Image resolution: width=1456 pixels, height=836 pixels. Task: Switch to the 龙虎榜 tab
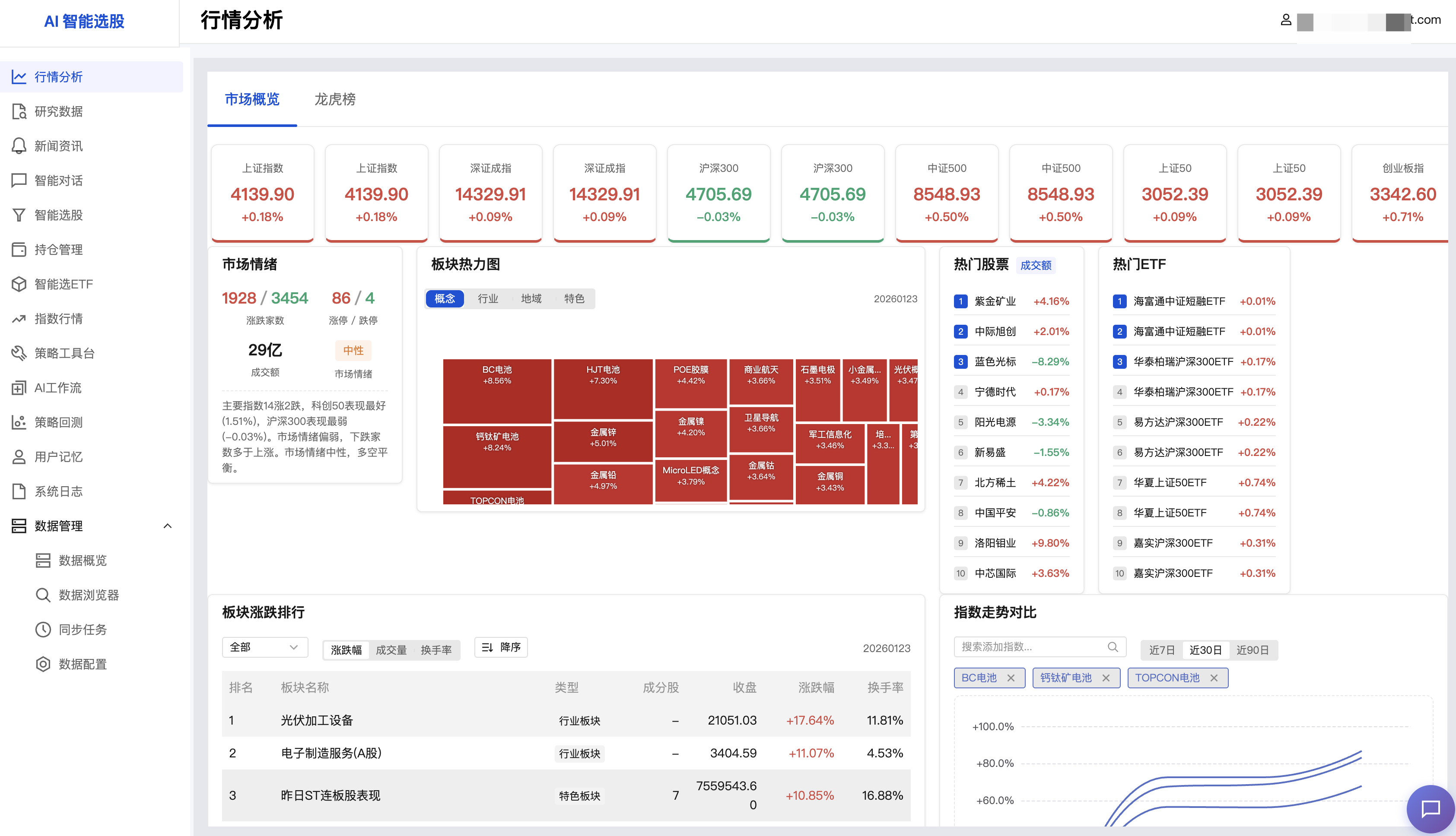point(335,99)
